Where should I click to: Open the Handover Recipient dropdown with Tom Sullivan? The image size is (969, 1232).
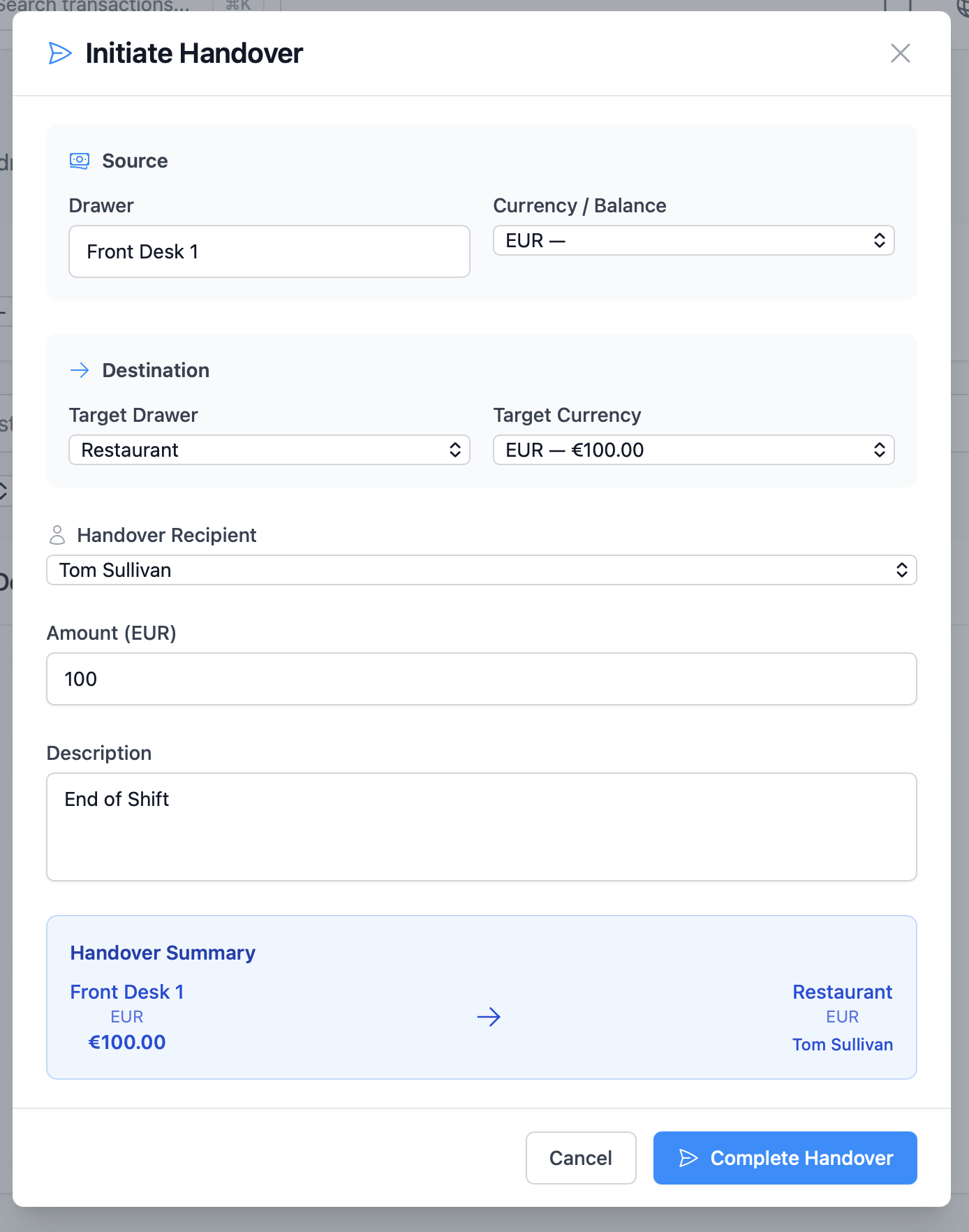481,570
